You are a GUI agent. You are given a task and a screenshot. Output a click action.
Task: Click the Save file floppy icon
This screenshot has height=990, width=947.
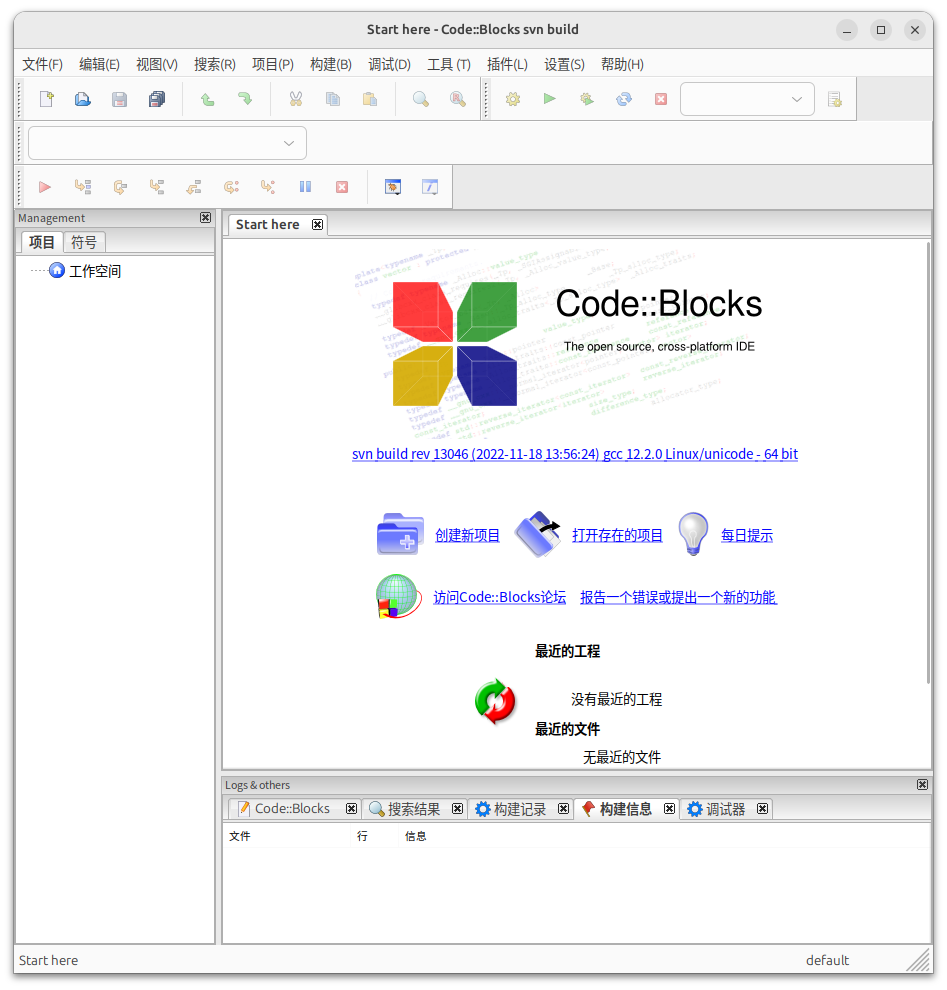[x=119, y=99]
